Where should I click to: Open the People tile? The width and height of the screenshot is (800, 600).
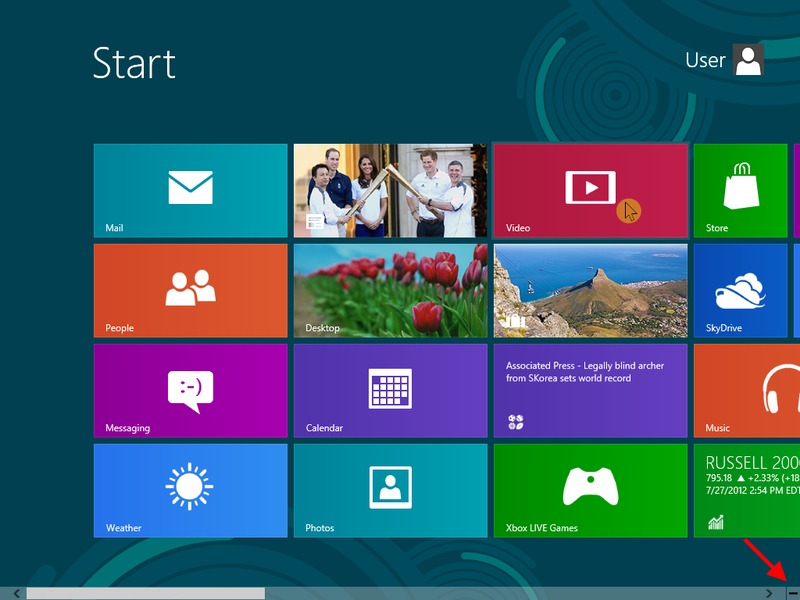point(190,290)
